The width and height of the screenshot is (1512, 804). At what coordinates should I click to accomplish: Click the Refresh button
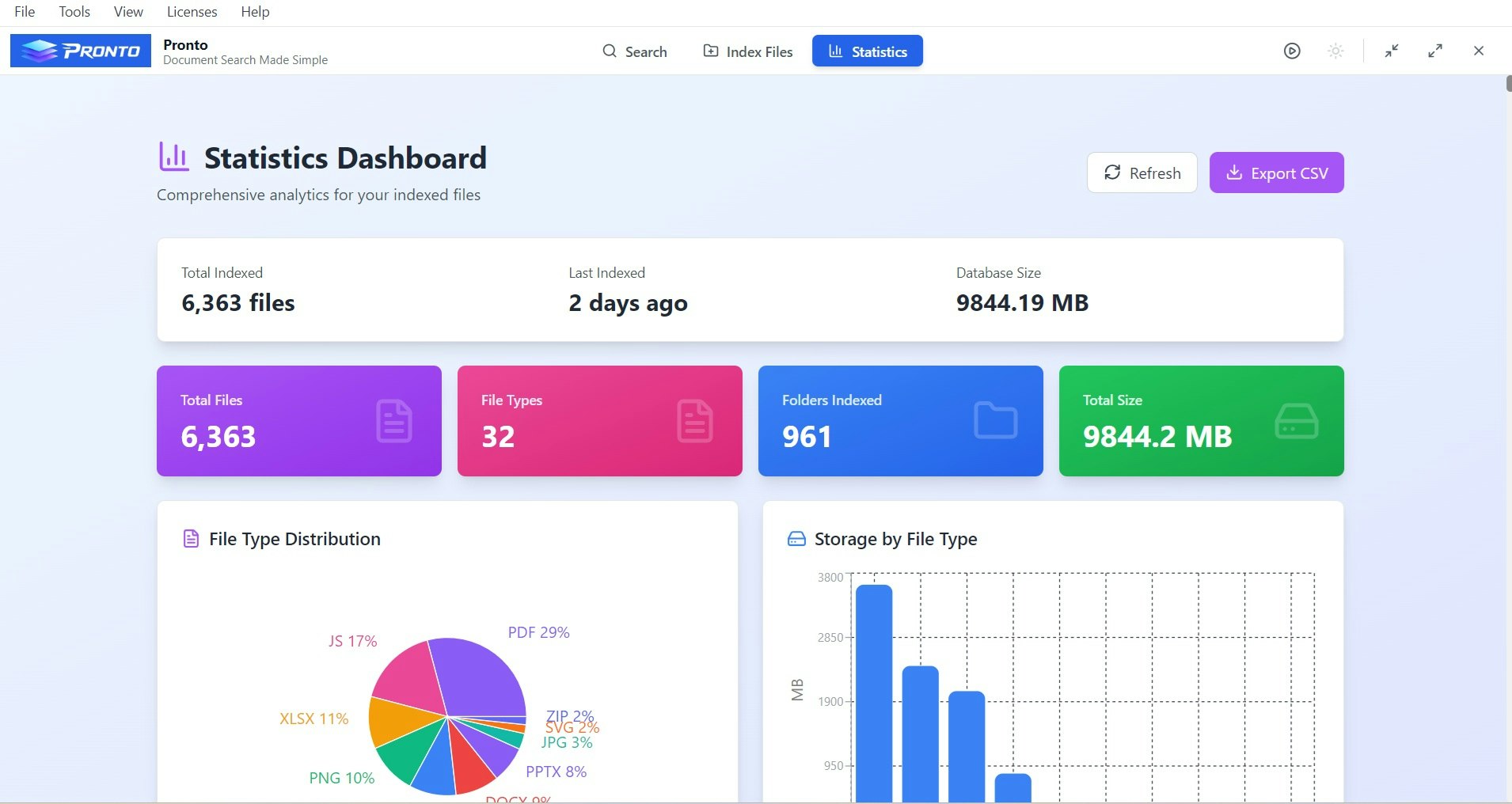tap(1142, 172)
